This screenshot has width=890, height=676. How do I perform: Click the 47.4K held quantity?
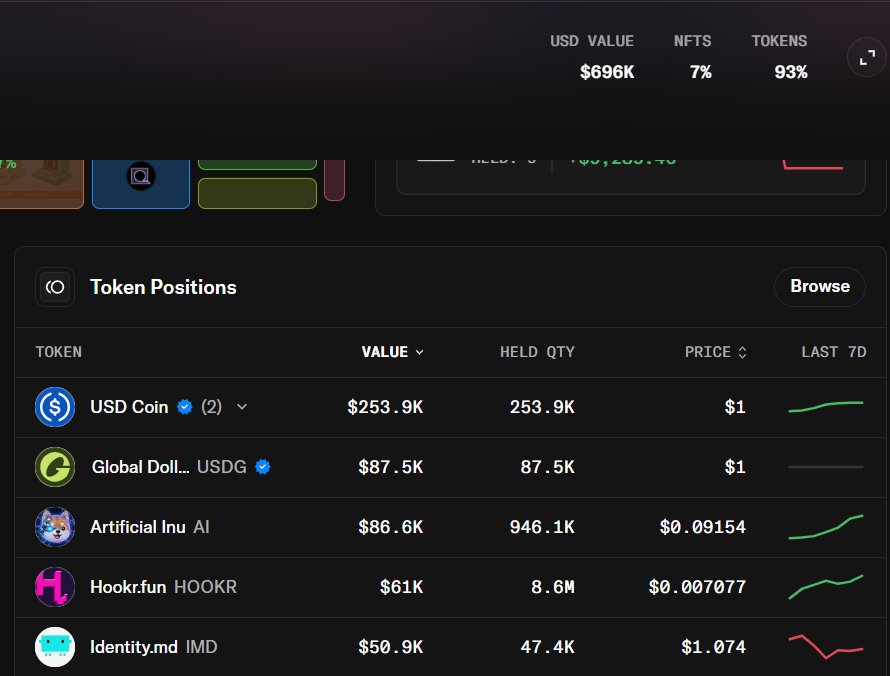pos(548,647)
